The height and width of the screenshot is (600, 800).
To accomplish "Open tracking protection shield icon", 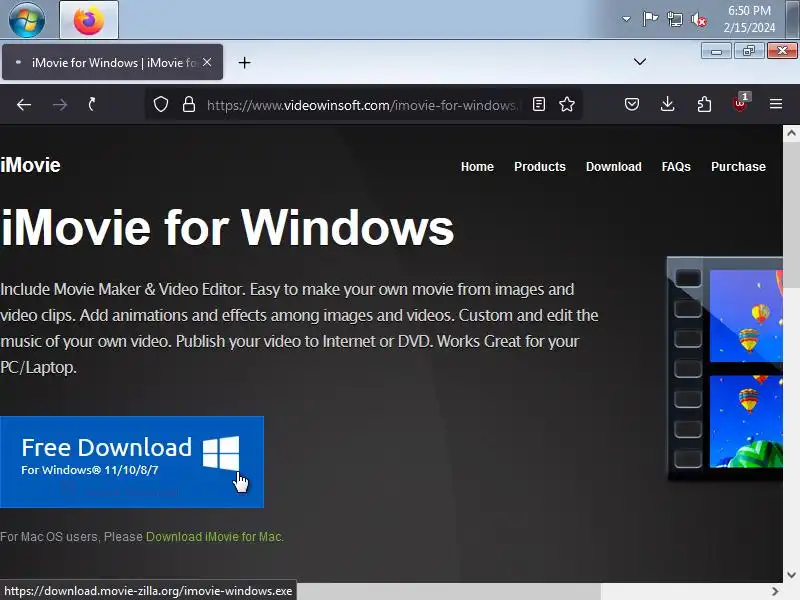I will pos(161,105).
